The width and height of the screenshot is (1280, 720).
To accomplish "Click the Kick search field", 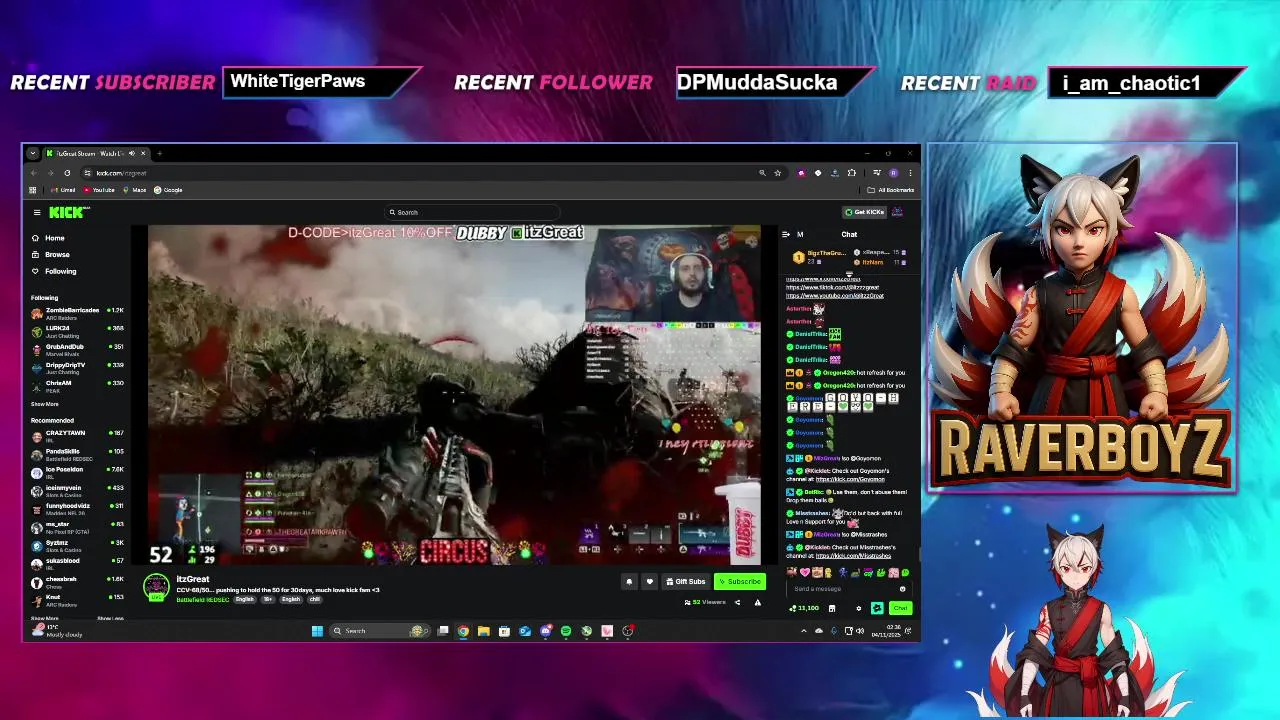I will pyautogui.click(x=470, y=212).
